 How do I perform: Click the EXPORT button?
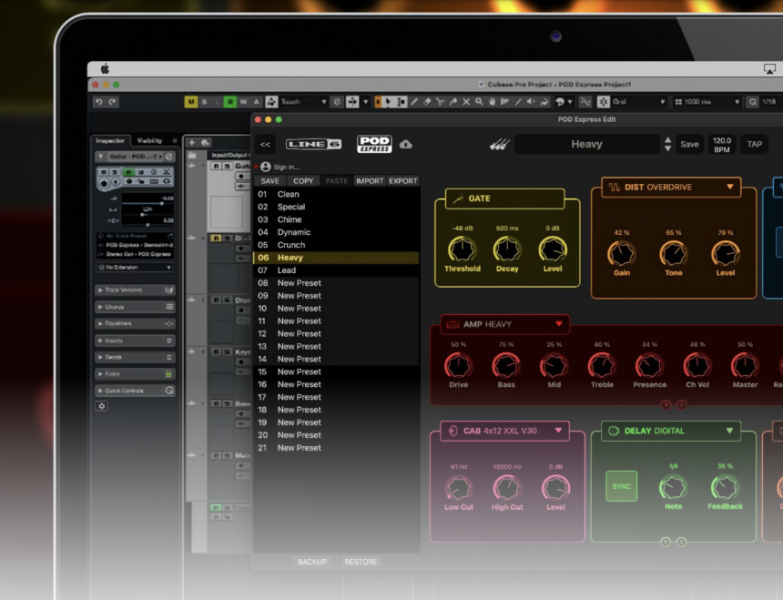(403, 181)
